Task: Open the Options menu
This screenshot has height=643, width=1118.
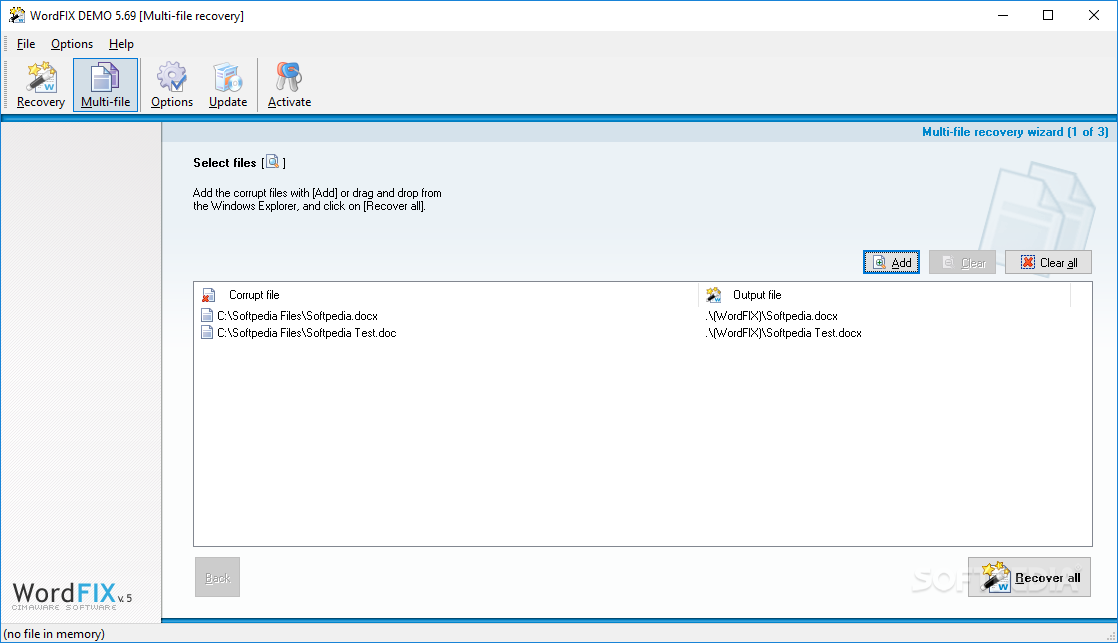Action: coord(72,43)
